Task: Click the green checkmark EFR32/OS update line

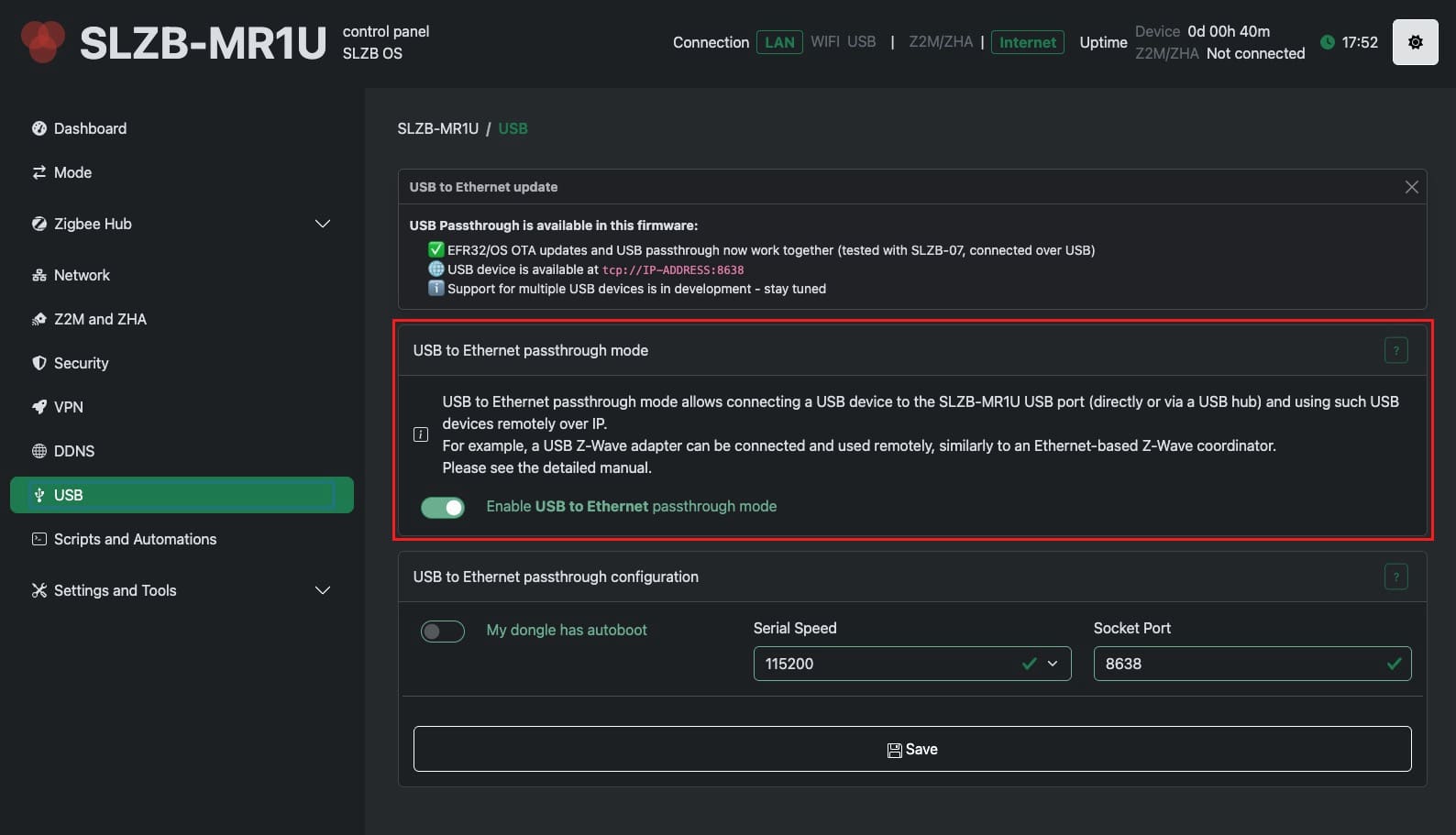Action: tap(761, 250)
